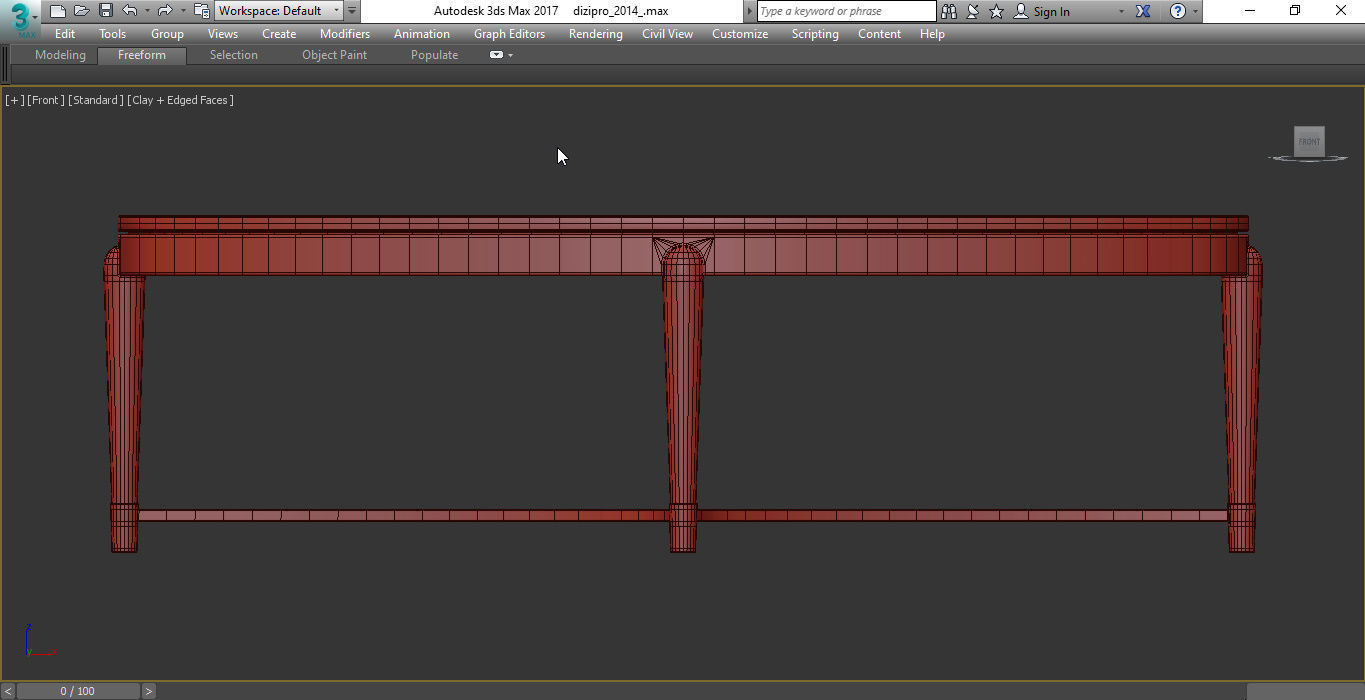Click the keyword search input field
The width and height of the screenshot is (1365, 700).
pyautogui.click(x=846, y=11)
